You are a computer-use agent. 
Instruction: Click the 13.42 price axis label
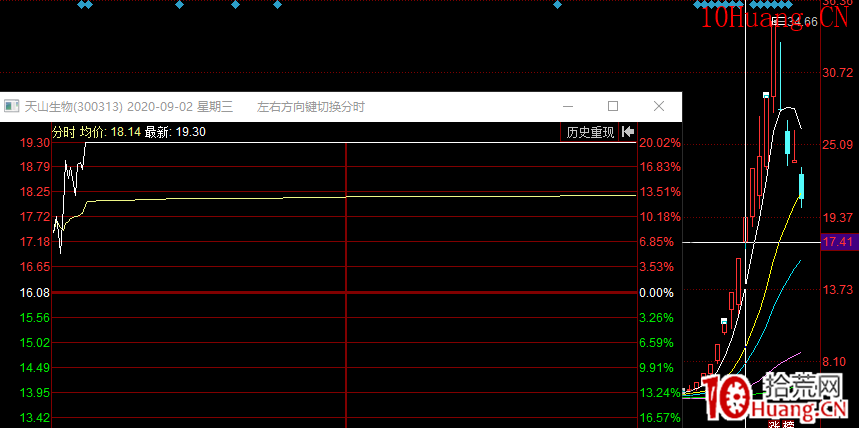pos(35,418)
